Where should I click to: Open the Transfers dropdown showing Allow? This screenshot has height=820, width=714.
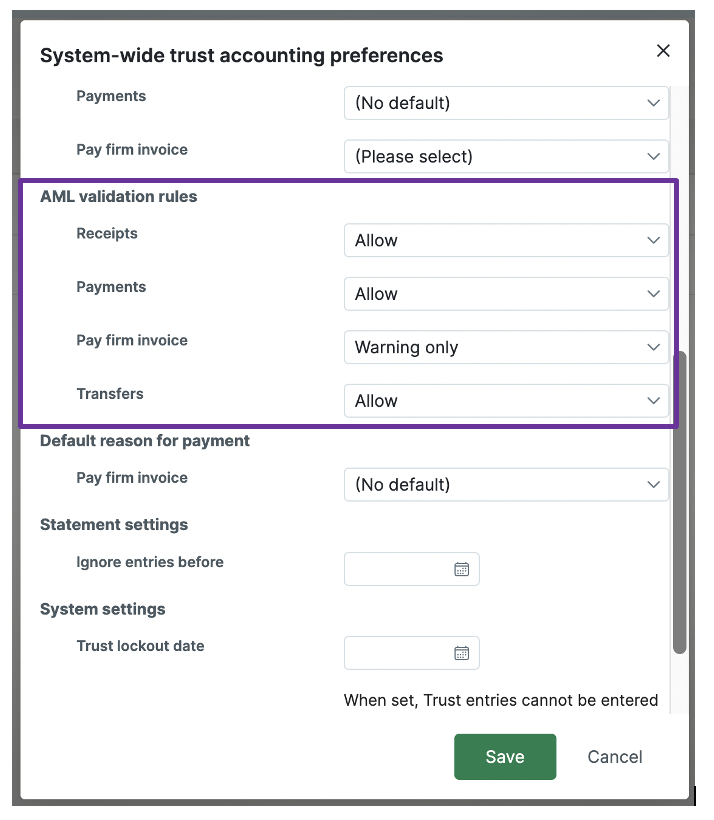(x=506, y=401)
